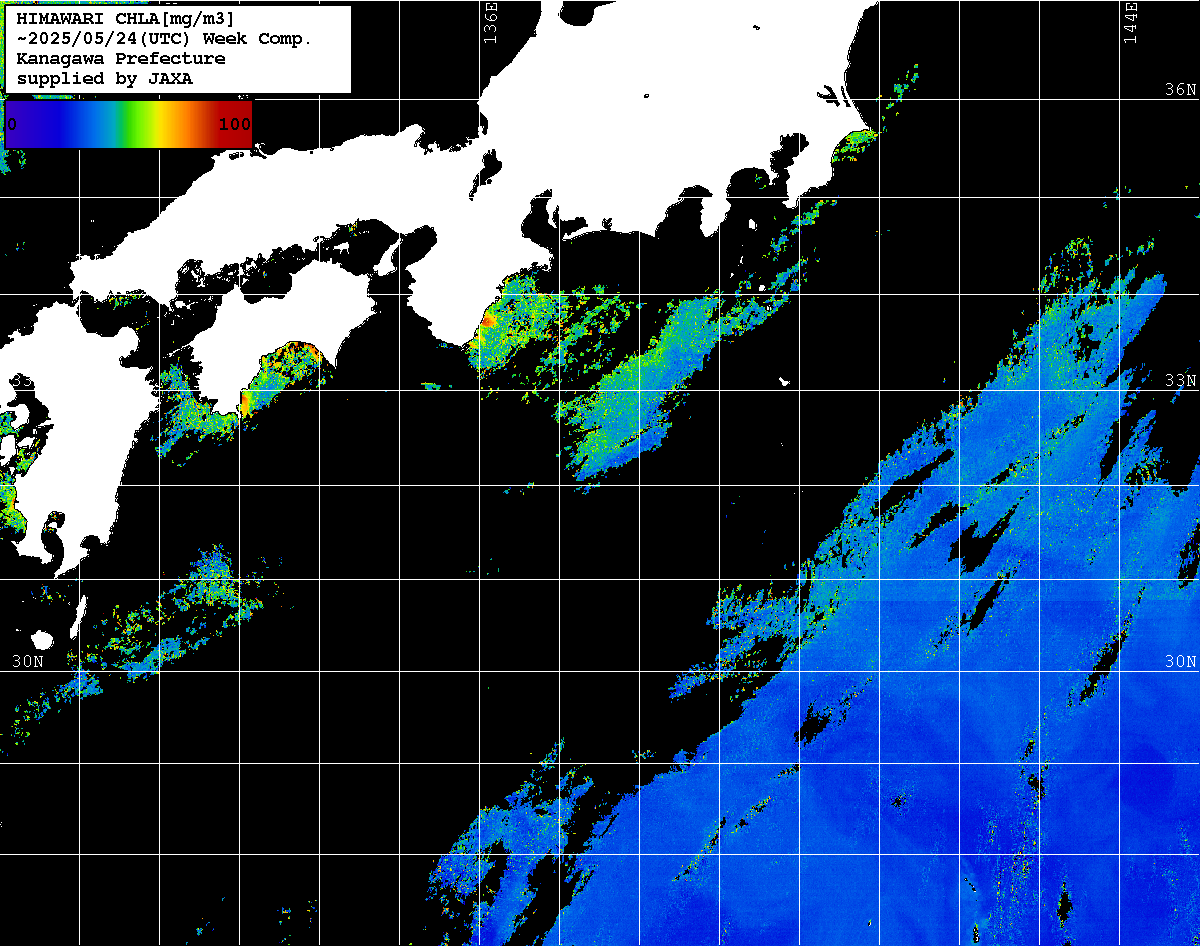The width and height of the screenshot is (1200, 946).
Task: Click the "Kanagawa Prefecture" text
Action: click(120, 59)
